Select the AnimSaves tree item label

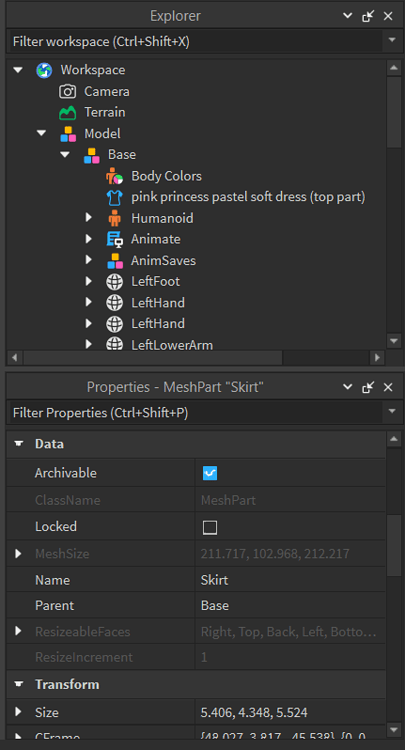point(164,261)
